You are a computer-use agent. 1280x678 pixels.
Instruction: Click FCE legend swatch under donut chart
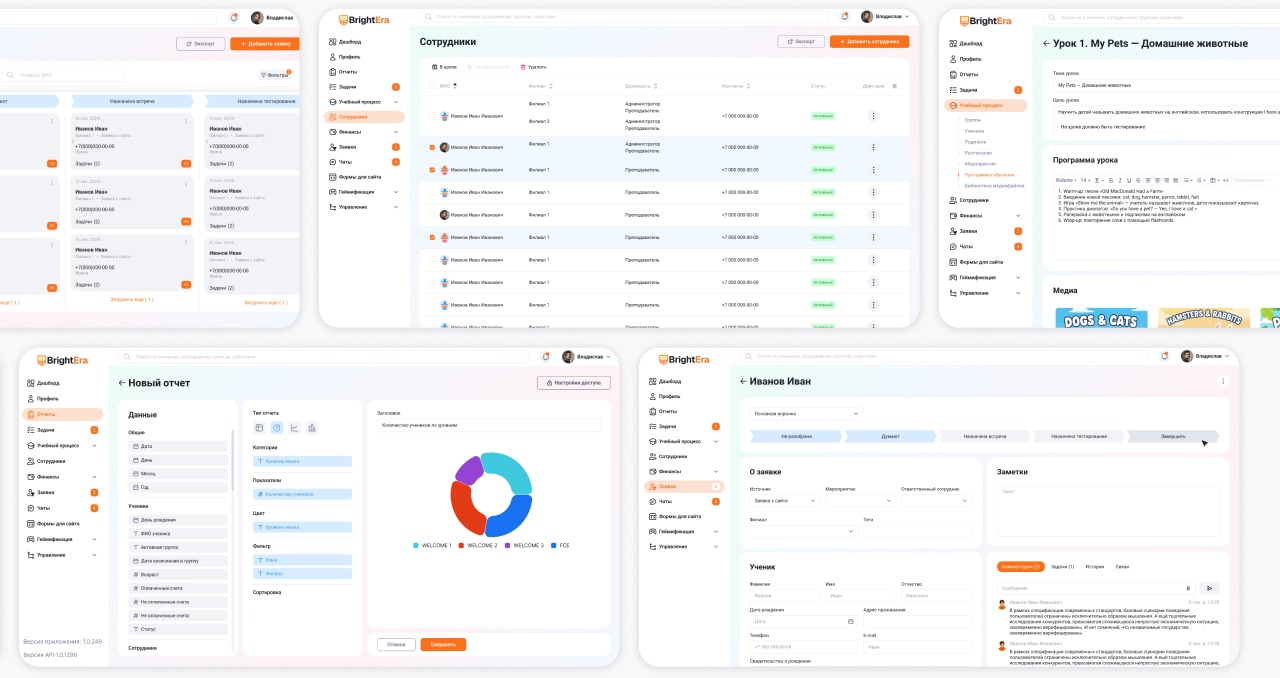(x=554, y=545)
